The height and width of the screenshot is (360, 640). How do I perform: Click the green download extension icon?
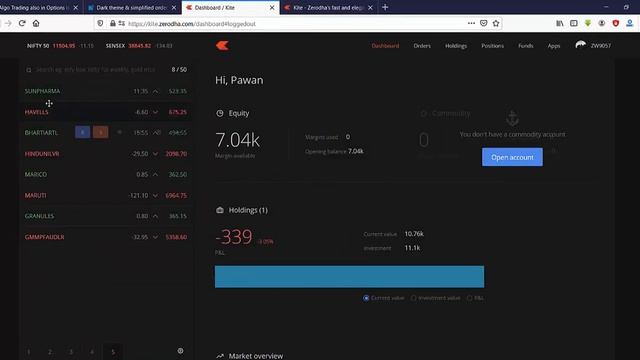click(x=588, y=23)
